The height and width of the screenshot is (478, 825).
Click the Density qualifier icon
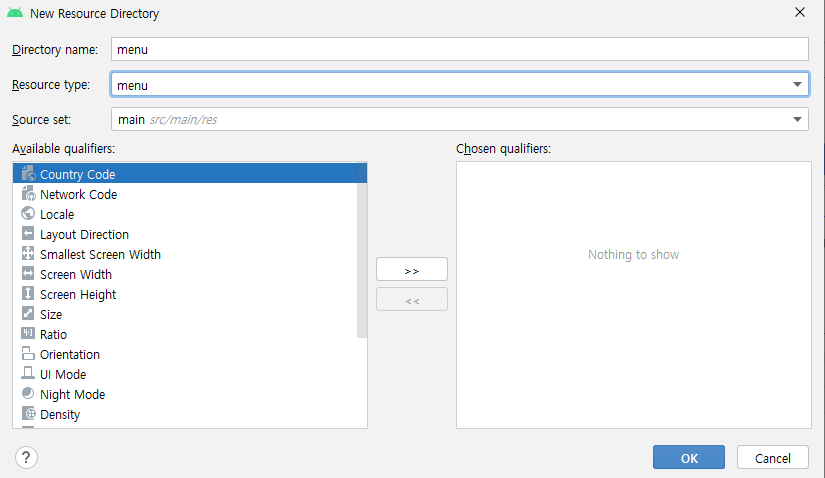[x=28, y=413]
